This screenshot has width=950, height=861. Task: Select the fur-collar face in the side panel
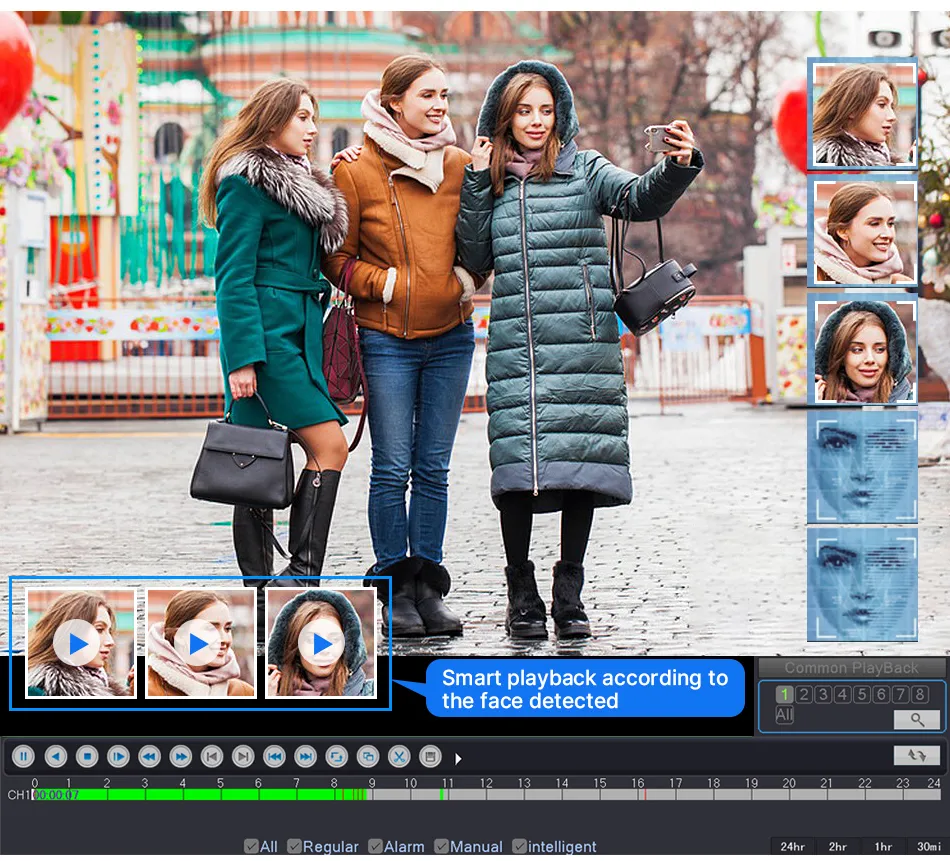tap(862, 115)
